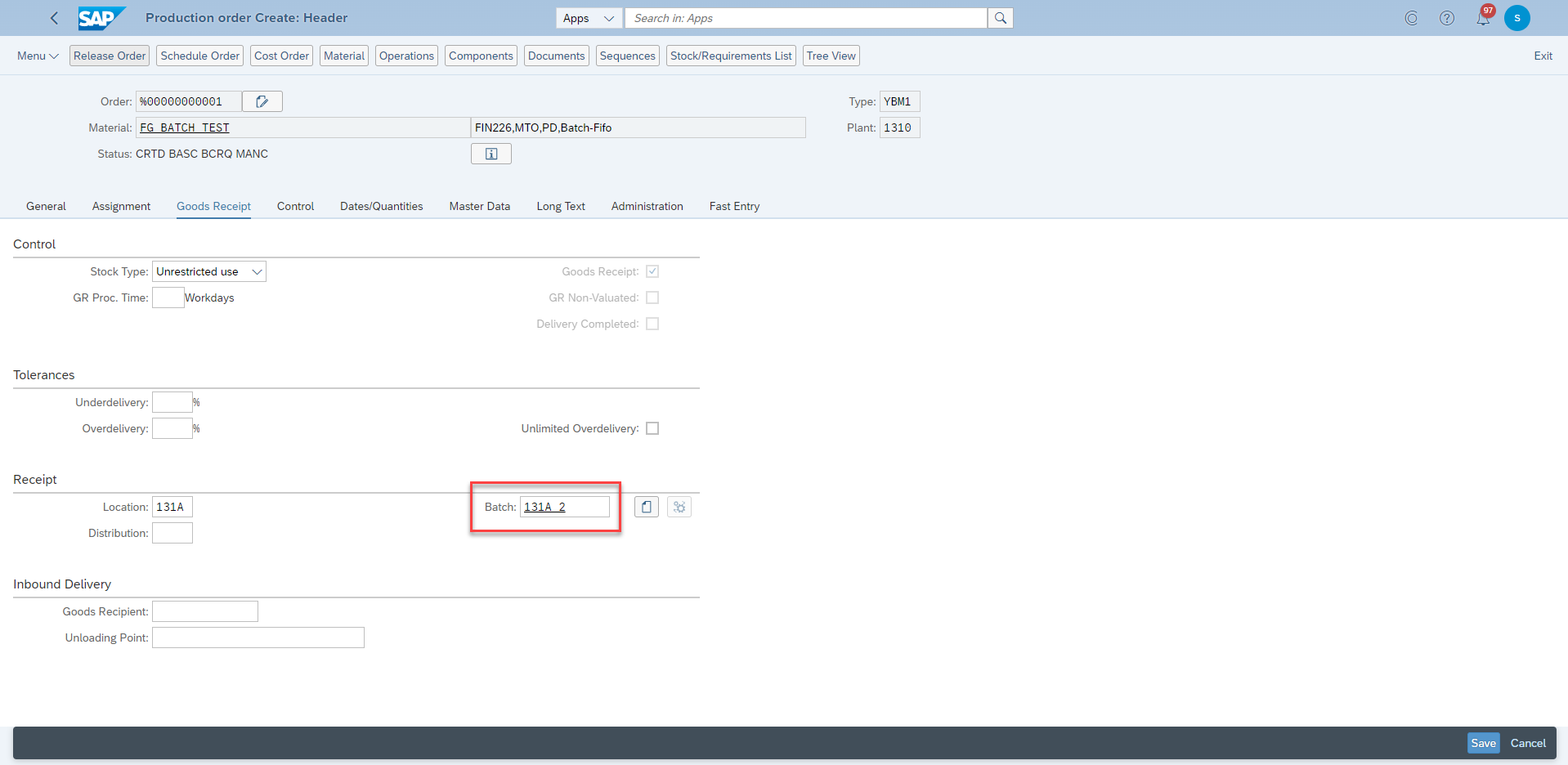Switch to the General tab
The width and height of the screenshot is (1568, 765).
(46, 206)
